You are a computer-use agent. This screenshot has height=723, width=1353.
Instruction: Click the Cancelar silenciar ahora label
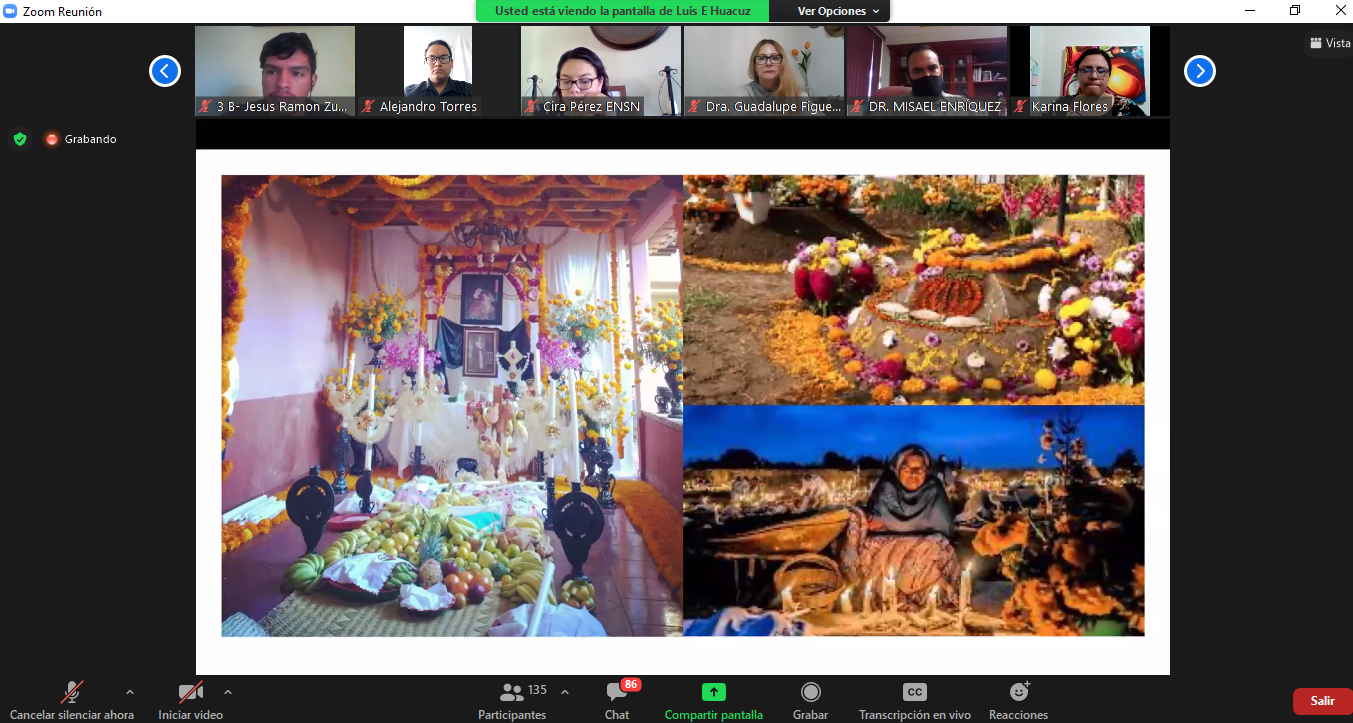[72, 715]
